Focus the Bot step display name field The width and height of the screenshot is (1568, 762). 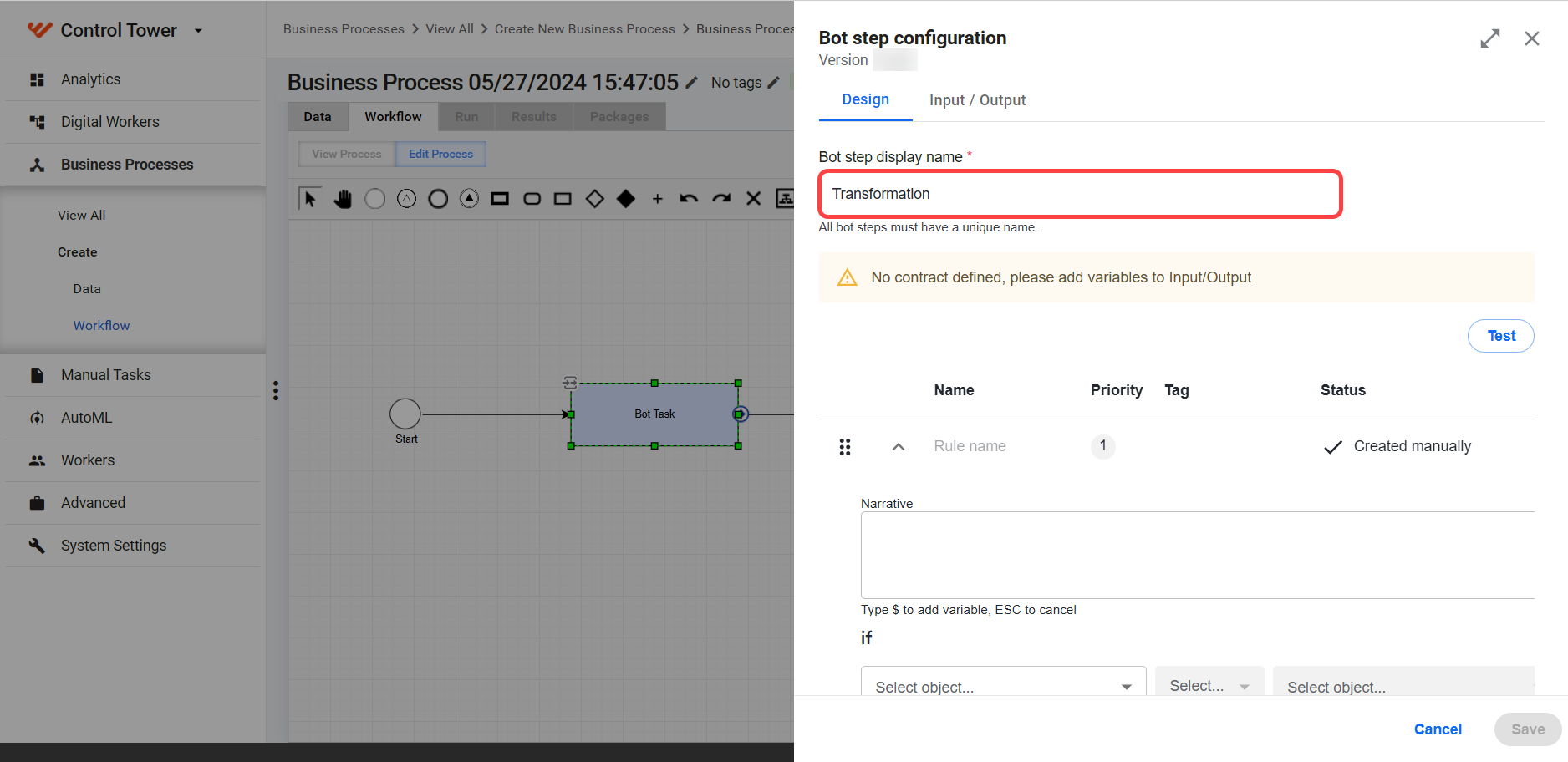pyautogui.click(x=1081, y=194)
